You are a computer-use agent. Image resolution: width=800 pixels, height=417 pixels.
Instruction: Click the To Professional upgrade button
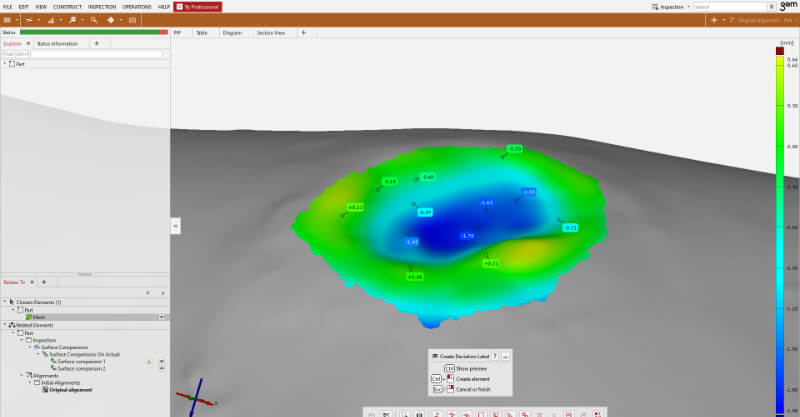click(198, 6)
